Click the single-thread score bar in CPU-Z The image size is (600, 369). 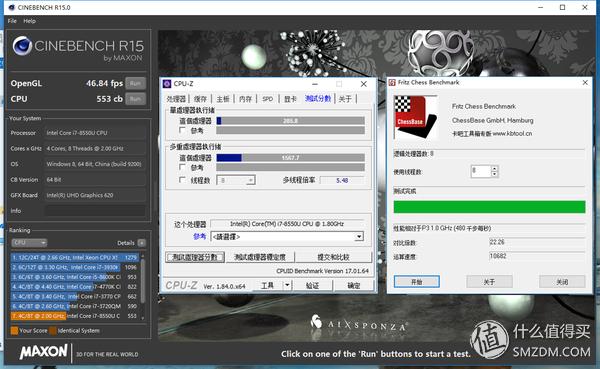tap(290, 121)
